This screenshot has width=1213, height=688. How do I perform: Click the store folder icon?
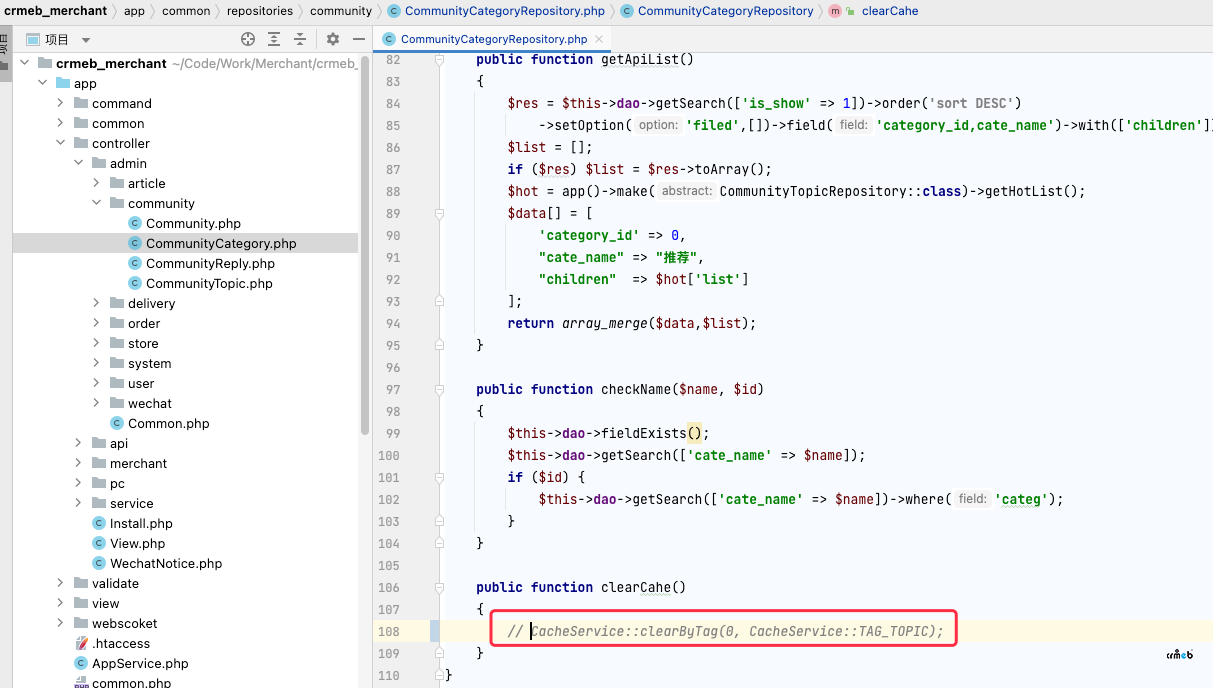[x=117, y=343]
